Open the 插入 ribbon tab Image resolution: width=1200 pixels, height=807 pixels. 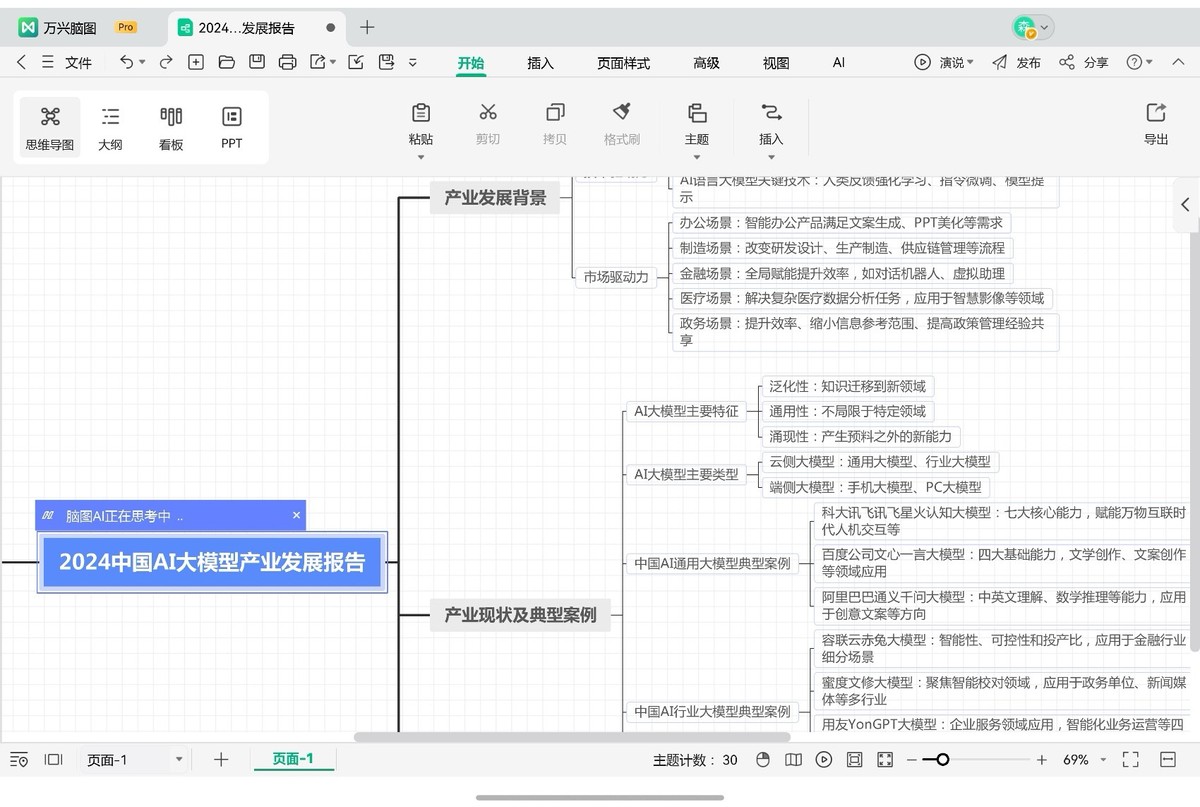click(x=540, y=63)
